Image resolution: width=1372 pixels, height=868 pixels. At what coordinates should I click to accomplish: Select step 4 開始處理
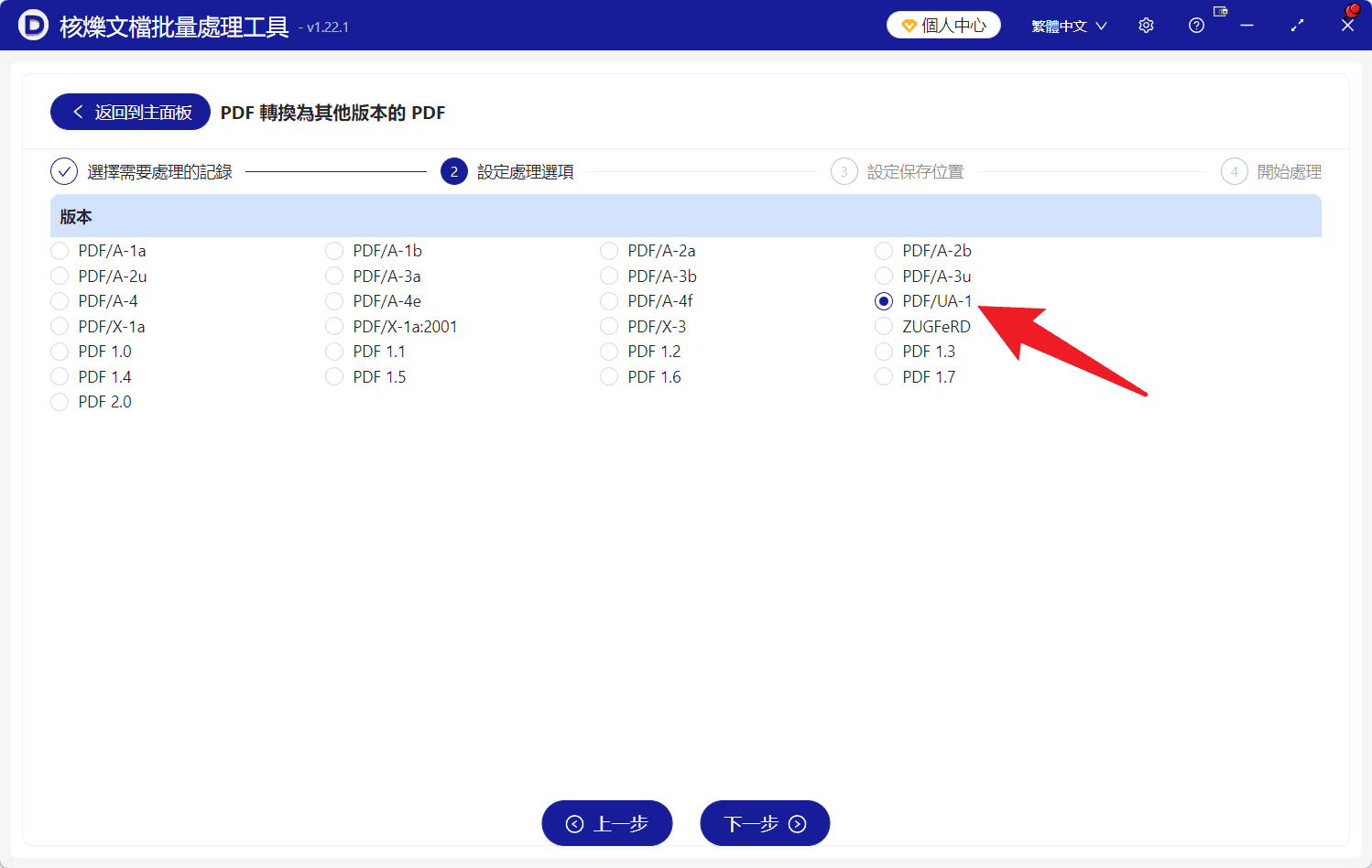pos(1271,171)
